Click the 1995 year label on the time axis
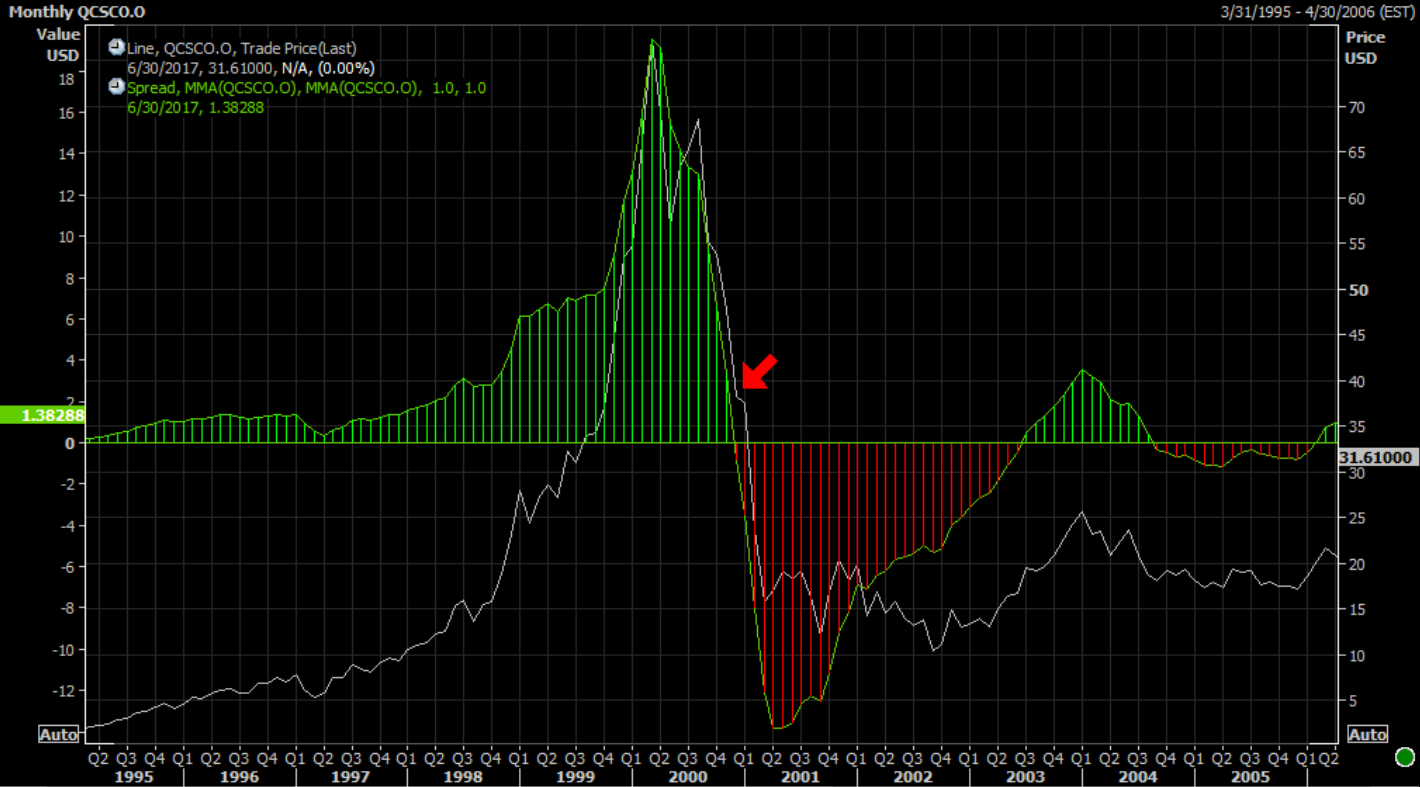 pos(134,776)
